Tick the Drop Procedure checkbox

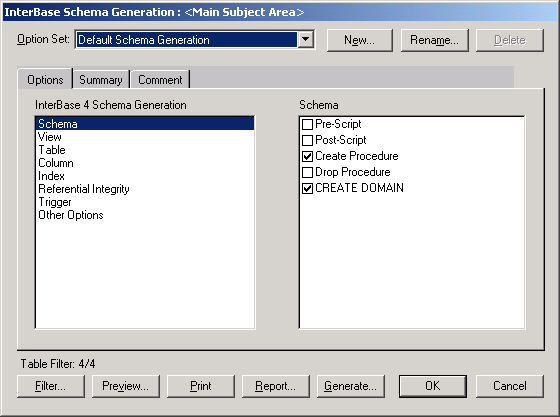tap(308, 172)
